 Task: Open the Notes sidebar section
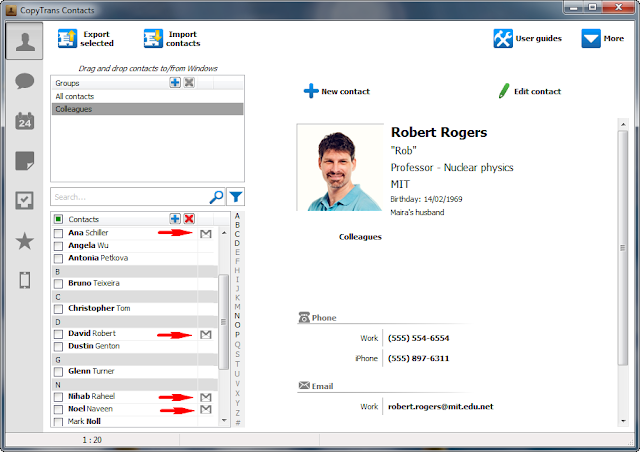(x=24, y=160)
